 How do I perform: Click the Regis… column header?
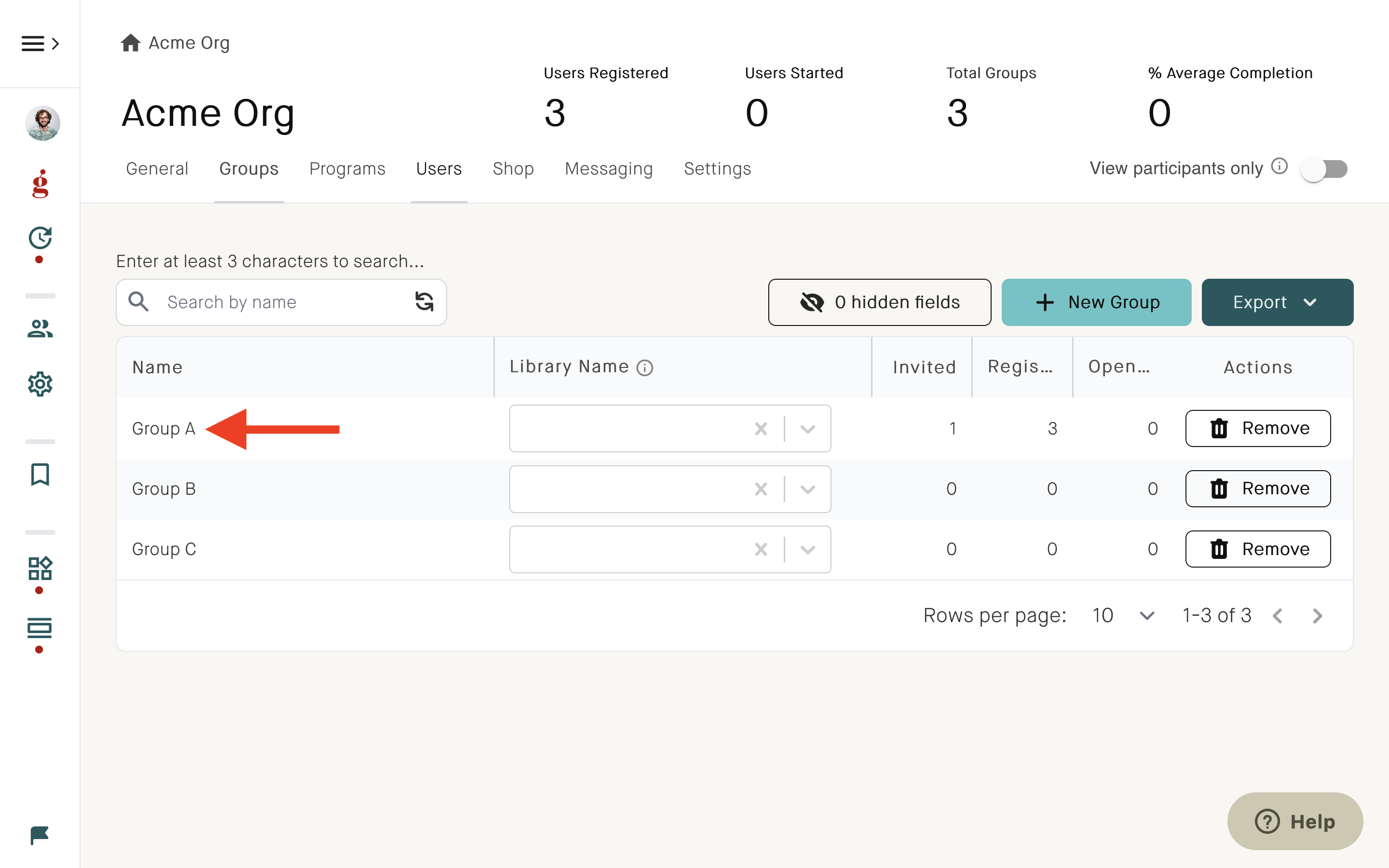point(1020,367)
